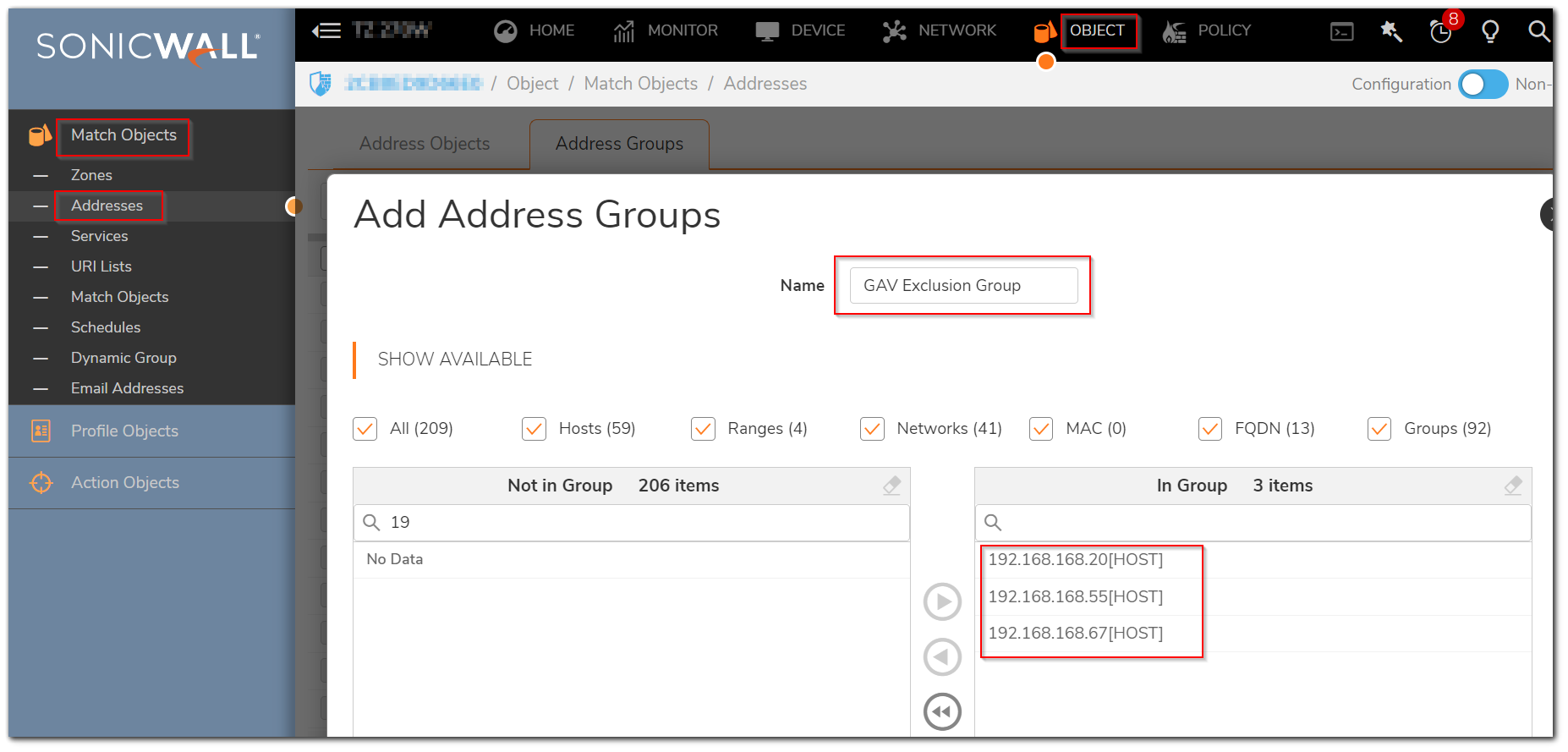
Task: Click the Profile Objects sidebar icon
Action: [41, 431]
